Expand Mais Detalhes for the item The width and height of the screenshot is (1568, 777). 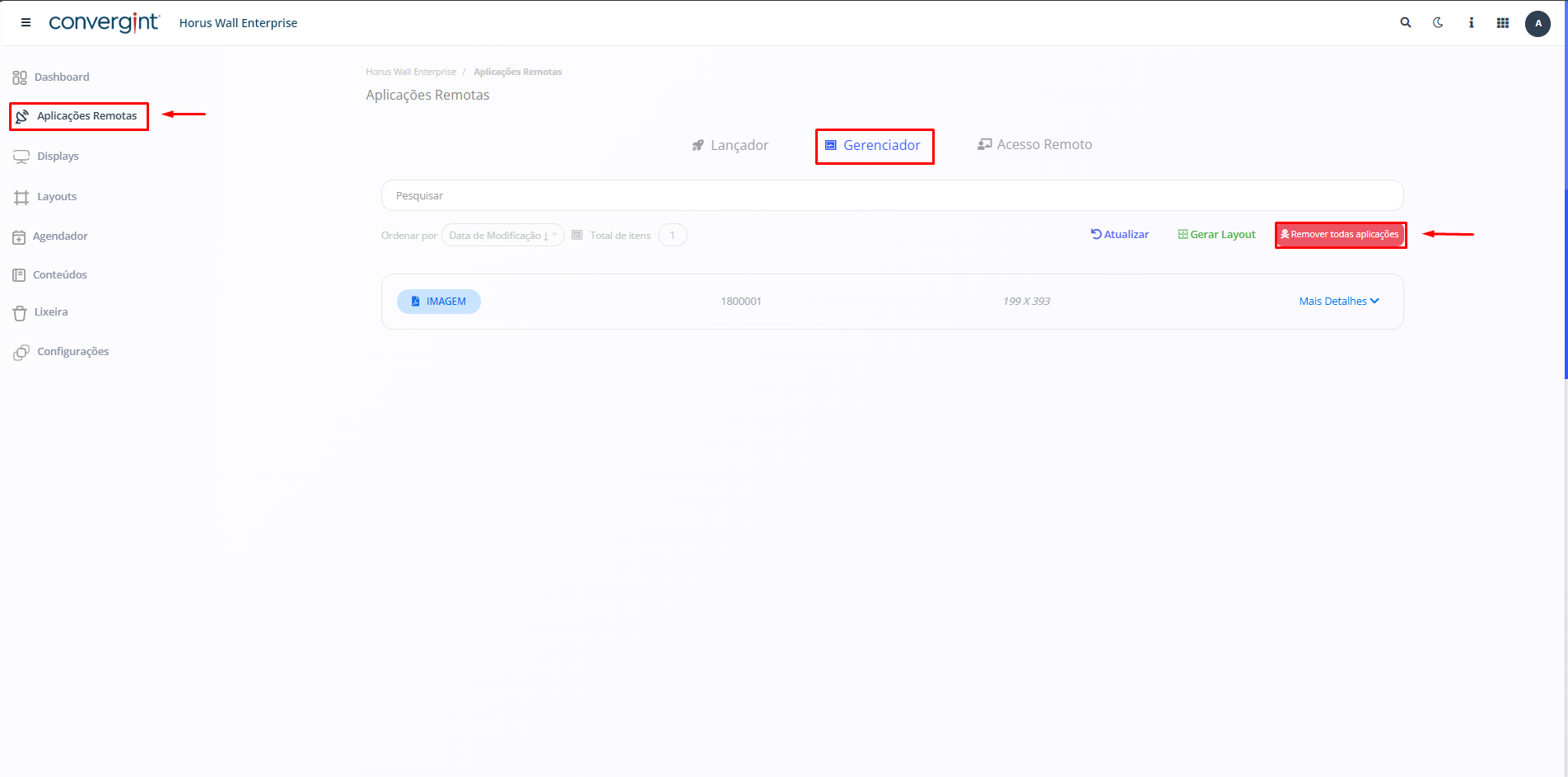[1338, 302]
